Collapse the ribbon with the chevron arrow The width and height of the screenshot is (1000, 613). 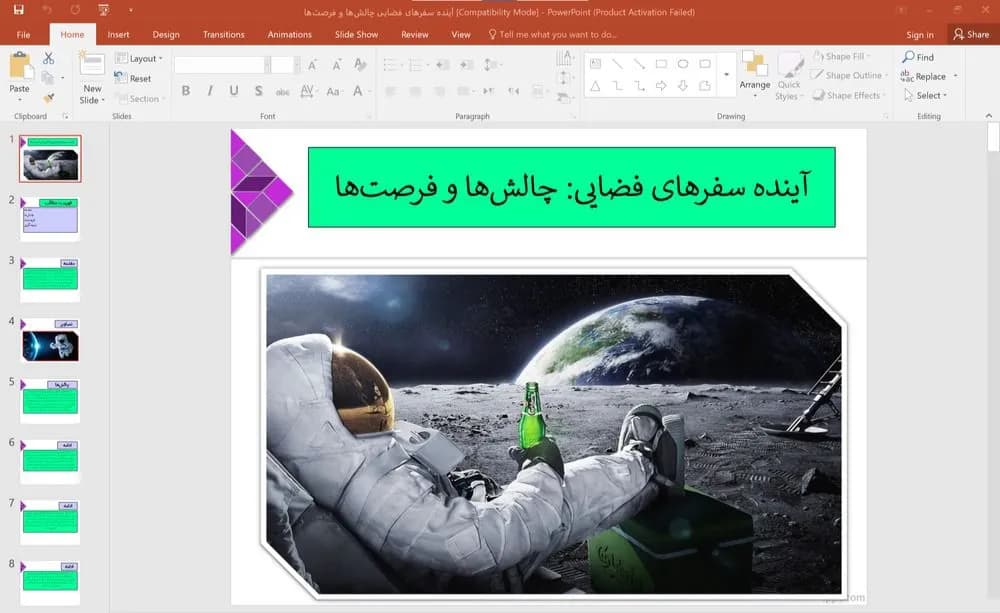coord(989,115)
